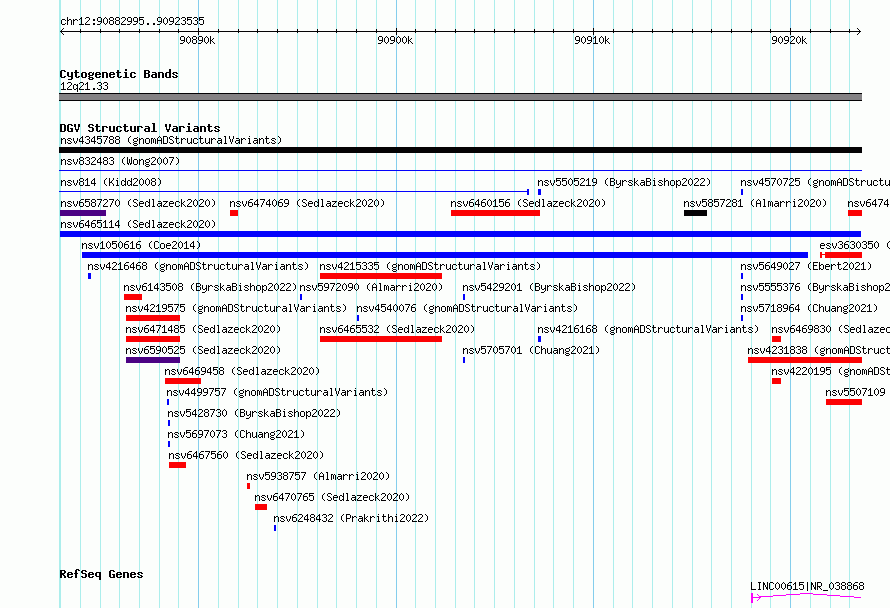
Task: Click the nsv4345788 gnomAD variant label
Action: [x=171, y=140]
